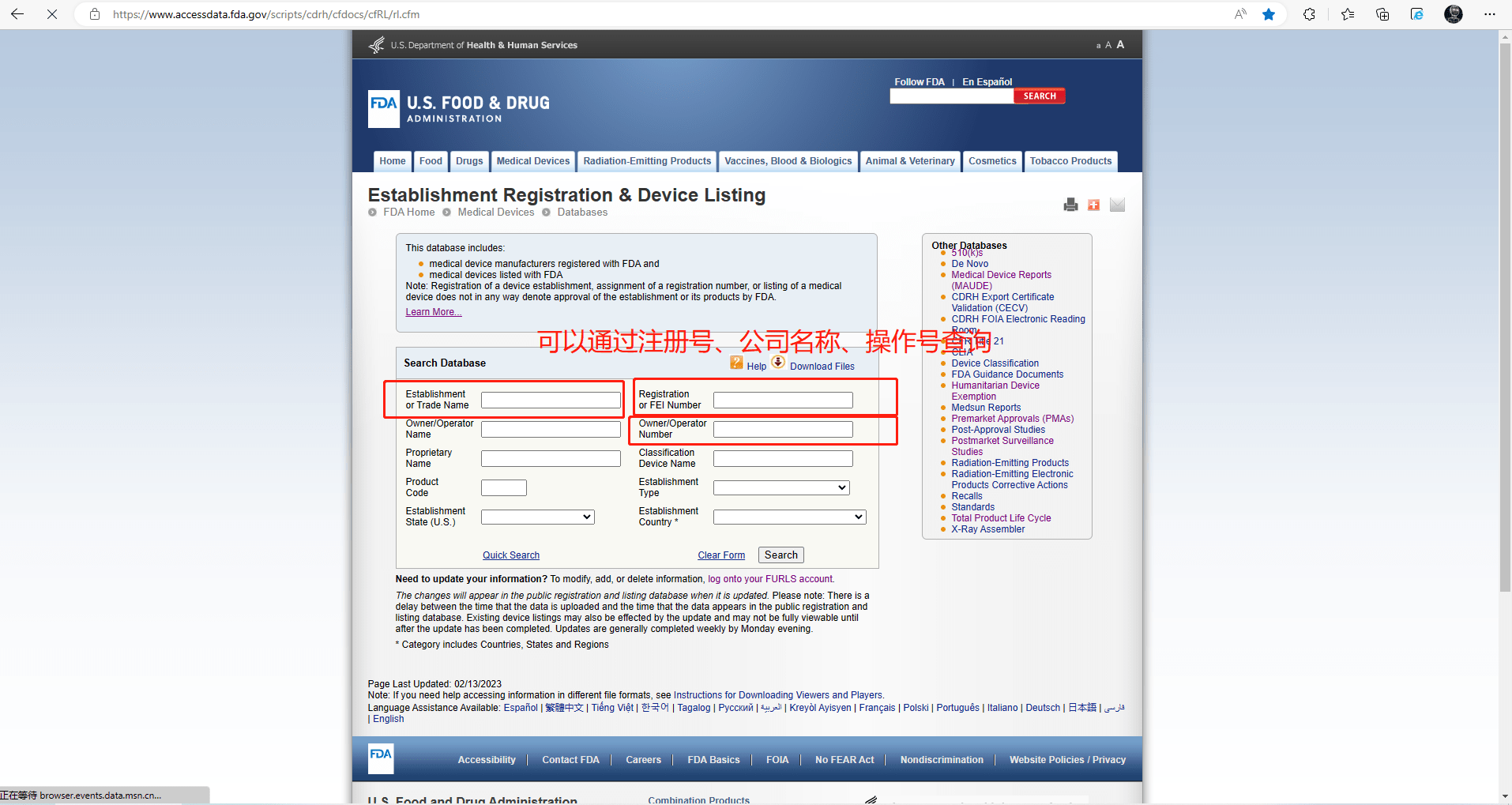Select the smallest text size a
Viewport: 1512px width, 805px height.
click(x=1098, y=46)
